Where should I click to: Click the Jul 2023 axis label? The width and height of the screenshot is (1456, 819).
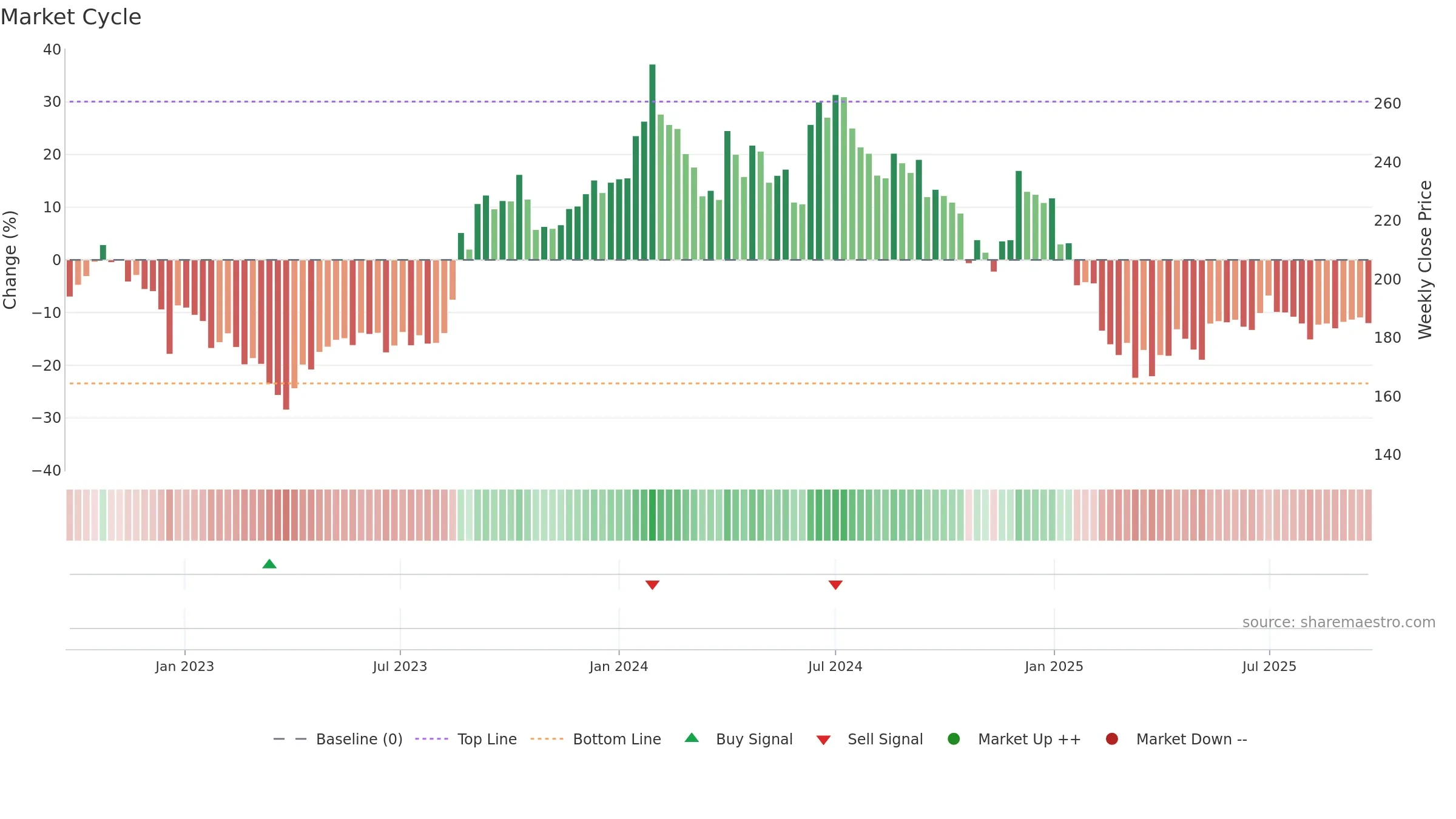tap(400, 667)
